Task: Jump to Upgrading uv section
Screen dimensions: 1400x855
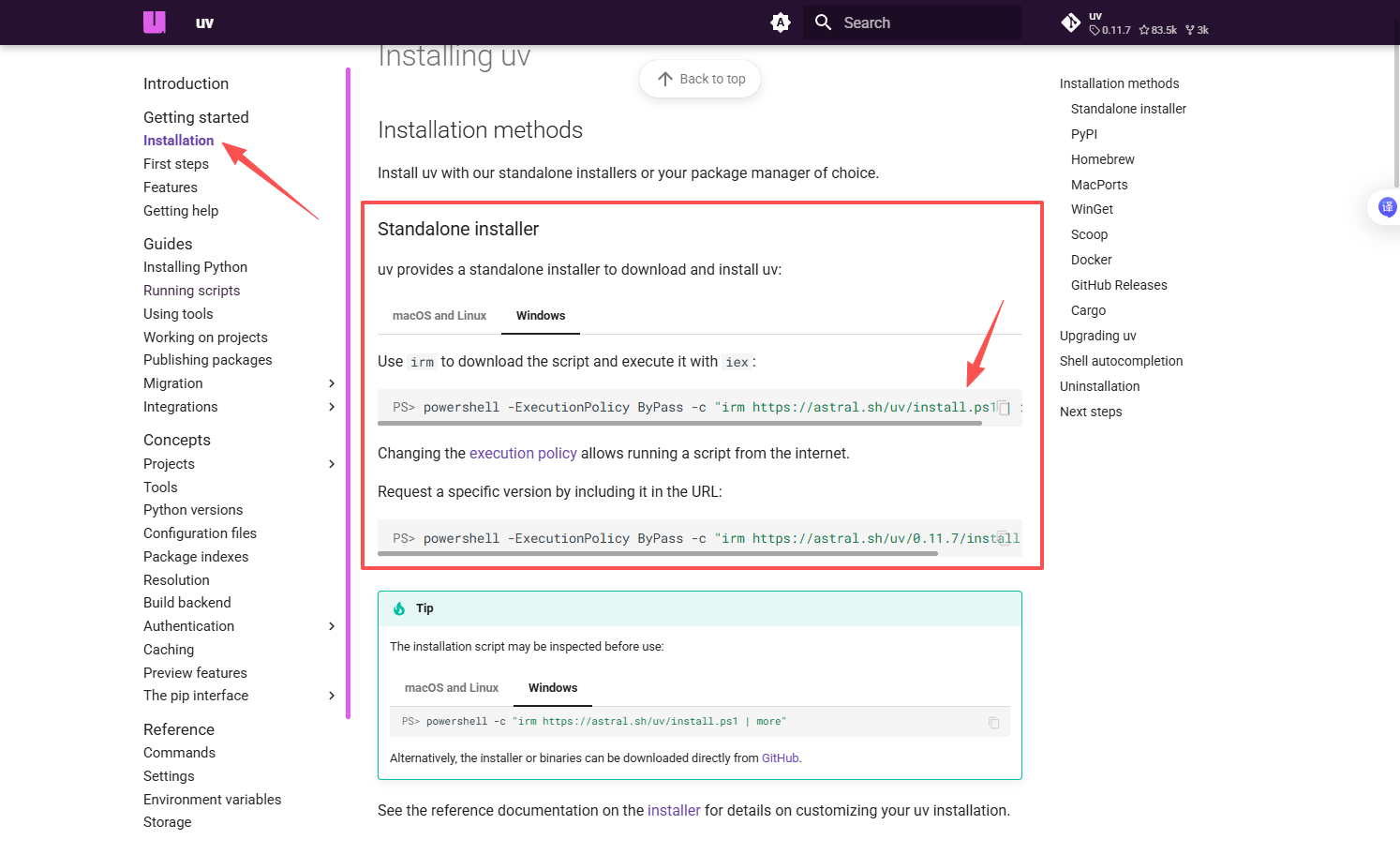Action: click(1097, 336)
